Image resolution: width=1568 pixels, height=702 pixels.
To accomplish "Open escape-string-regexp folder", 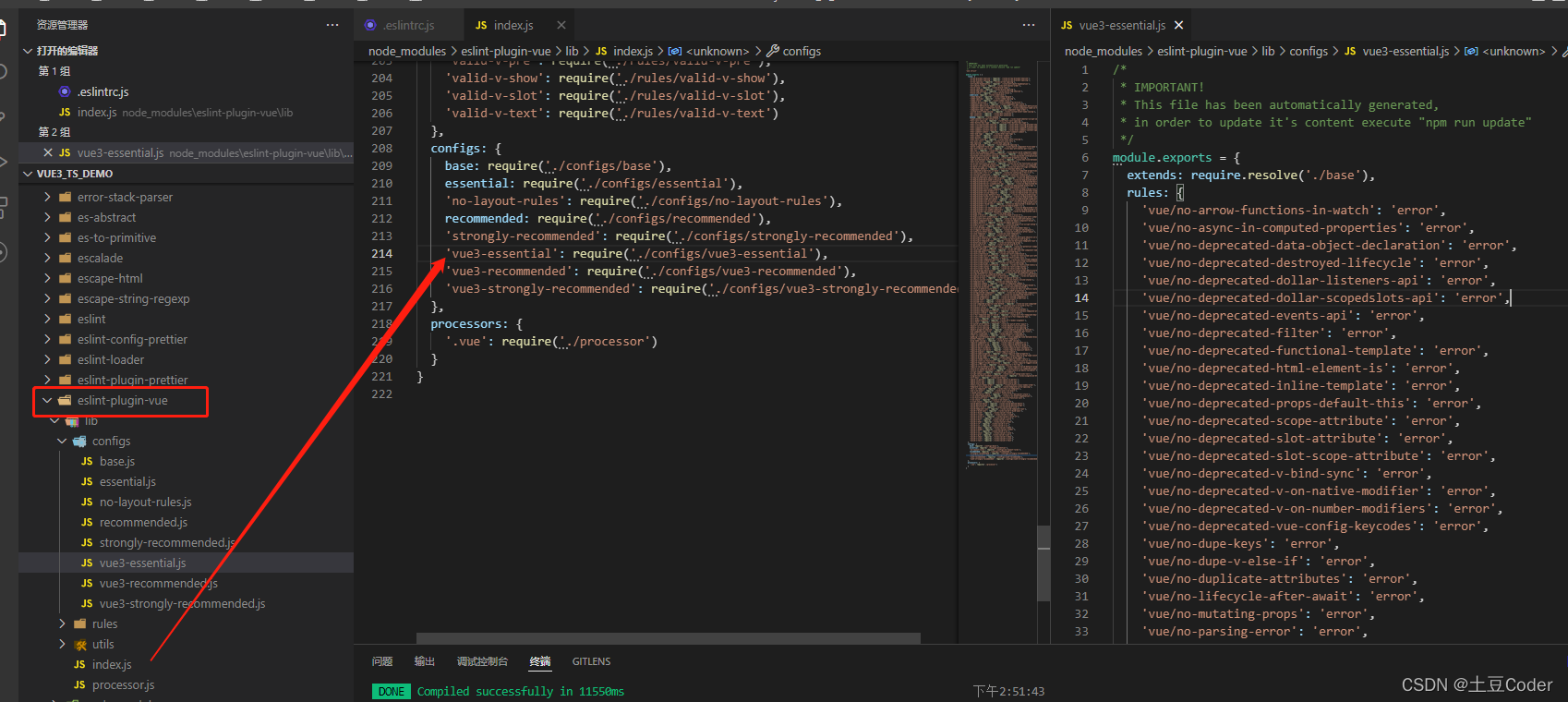I will pos(134,298).
